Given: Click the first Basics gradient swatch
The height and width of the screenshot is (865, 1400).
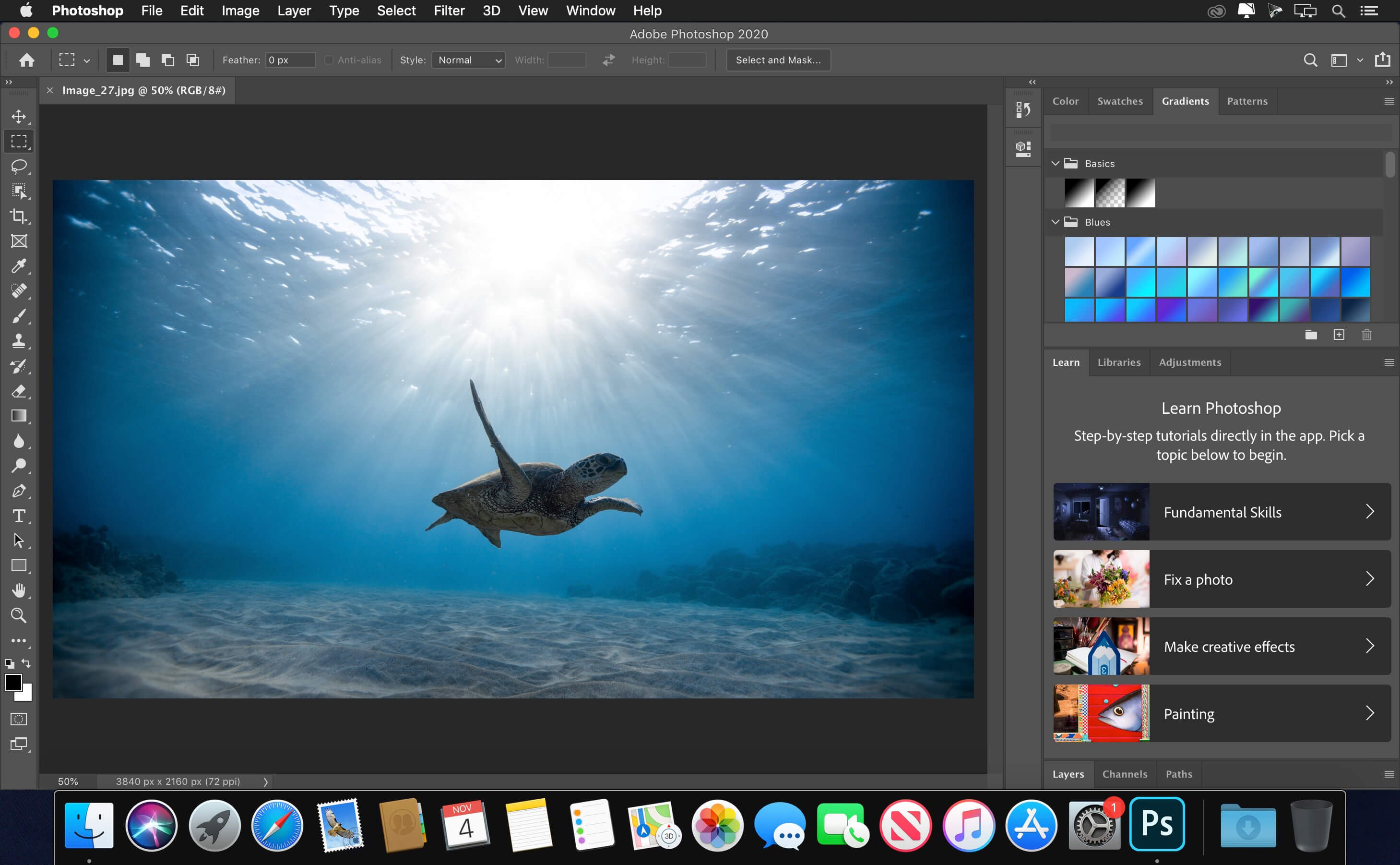Looking at the screenshot, I should 1078,193.
